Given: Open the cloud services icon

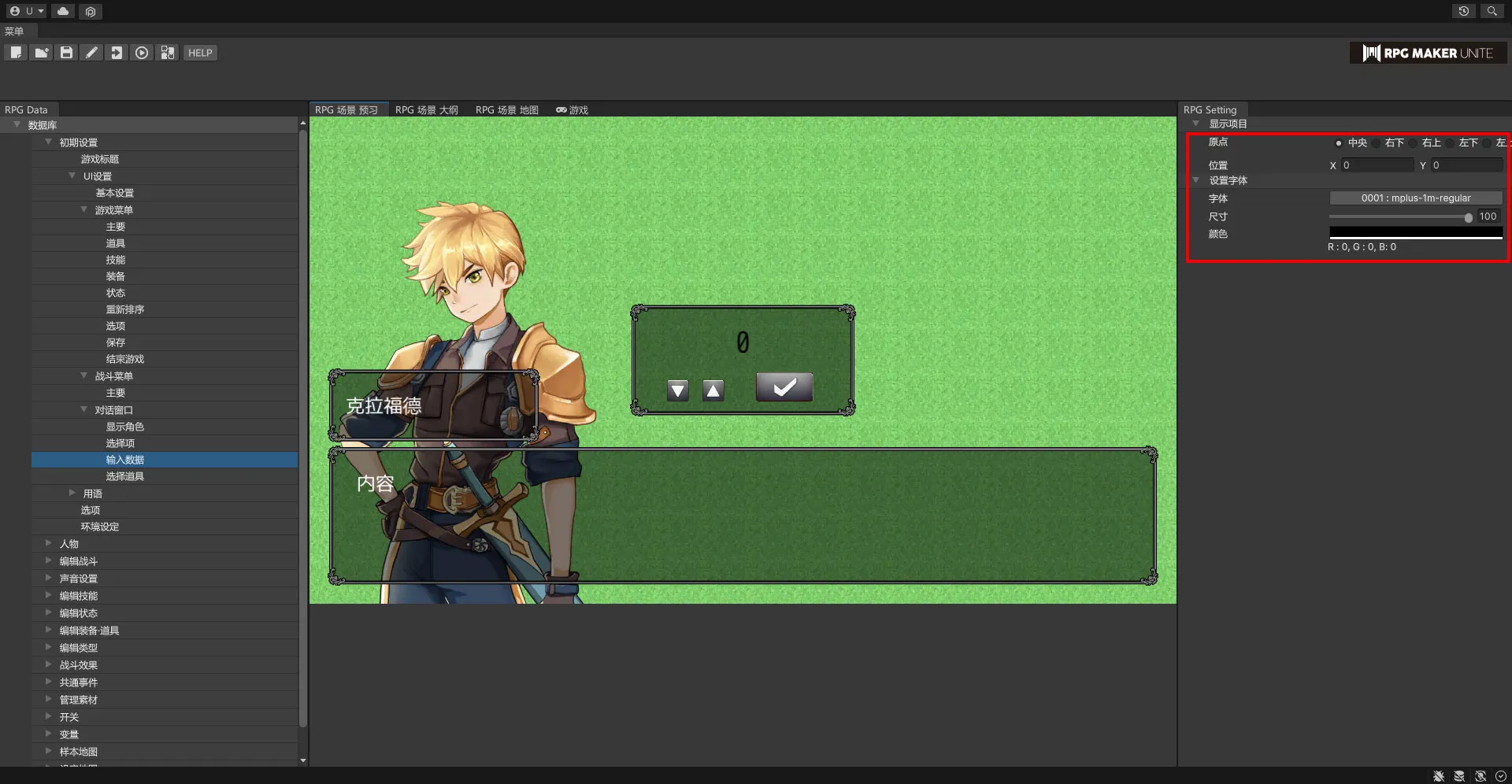Looking at the screenshot, I should click(63, 11).
